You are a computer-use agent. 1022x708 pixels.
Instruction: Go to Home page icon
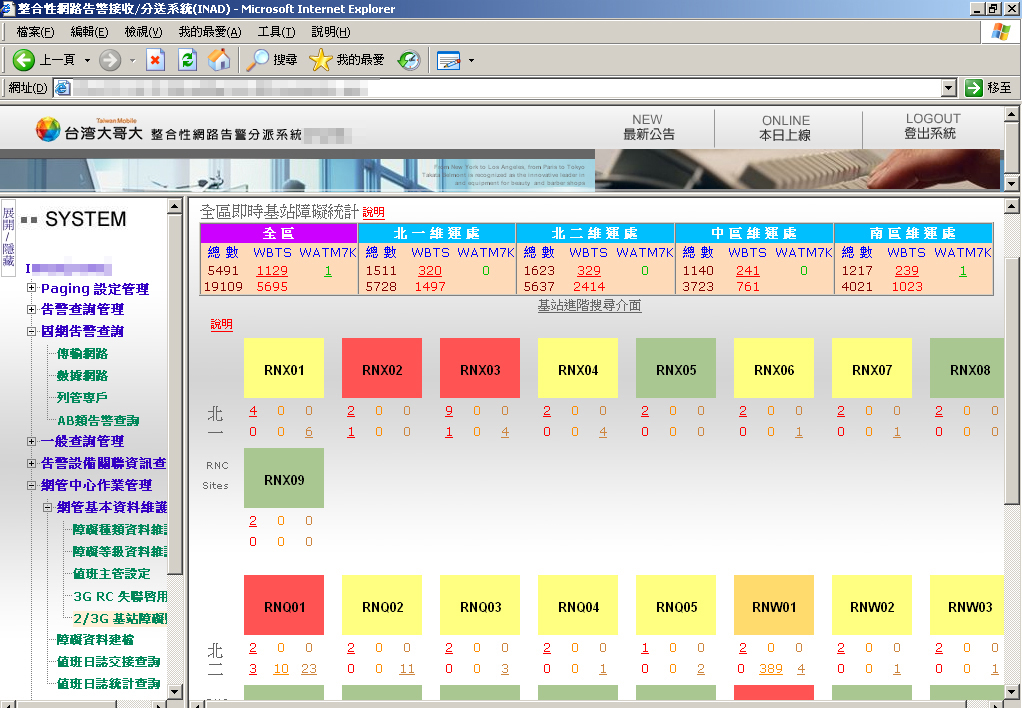pos(219,60)
